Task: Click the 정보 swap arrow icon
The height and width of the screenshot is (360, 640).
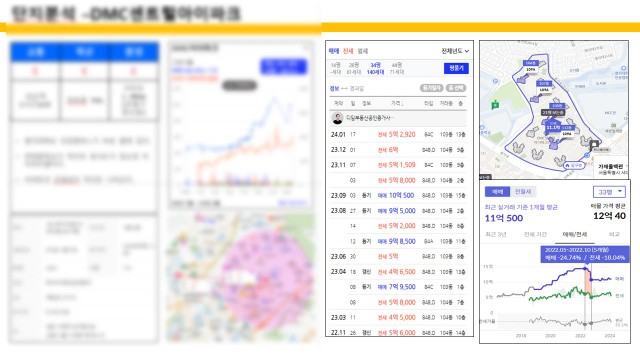Action: click(x=344, y=89)
